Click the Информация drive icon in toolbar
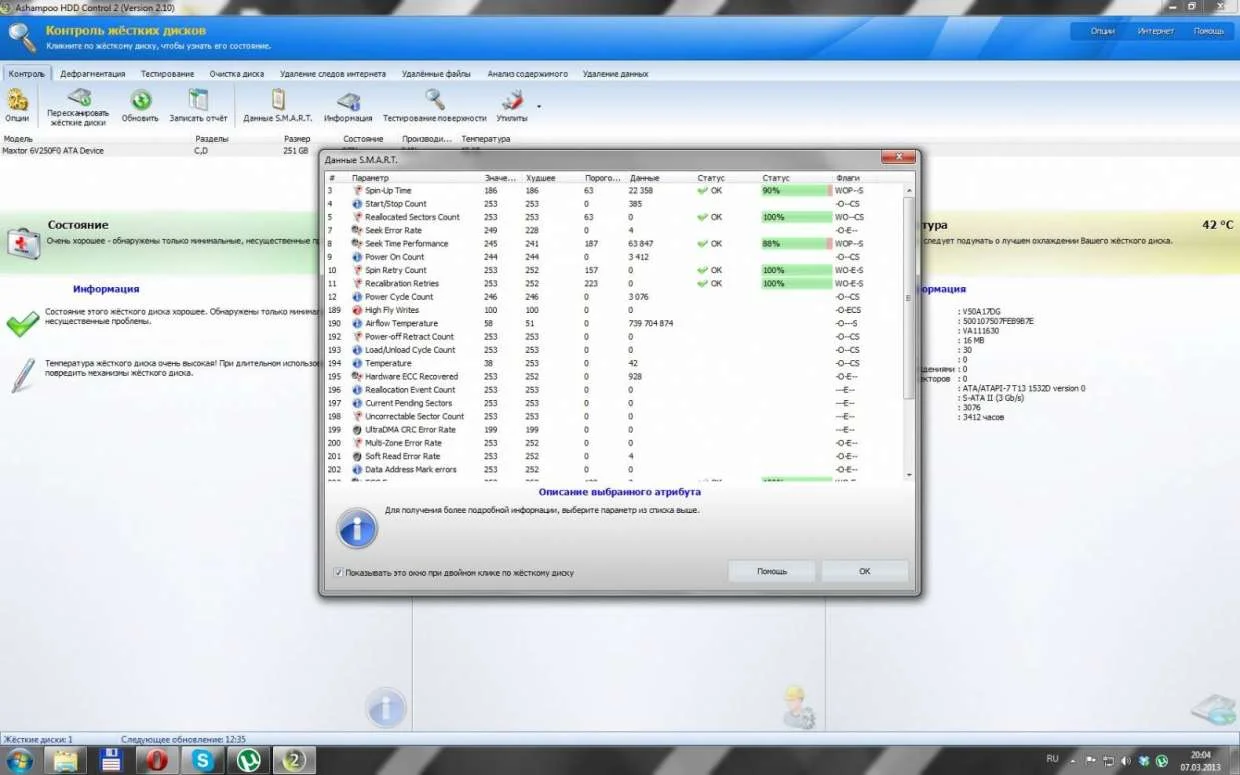1240x775 pixels. (x=348, y=100)
